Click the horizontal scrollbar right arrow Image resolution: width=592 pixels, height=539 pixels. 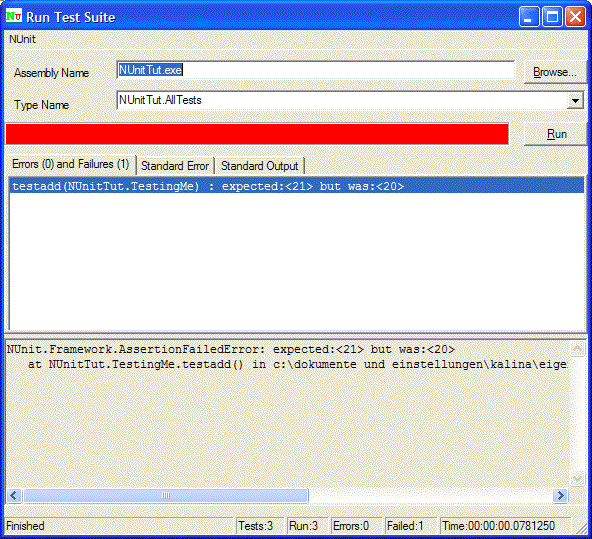click(x=560, y=495)
